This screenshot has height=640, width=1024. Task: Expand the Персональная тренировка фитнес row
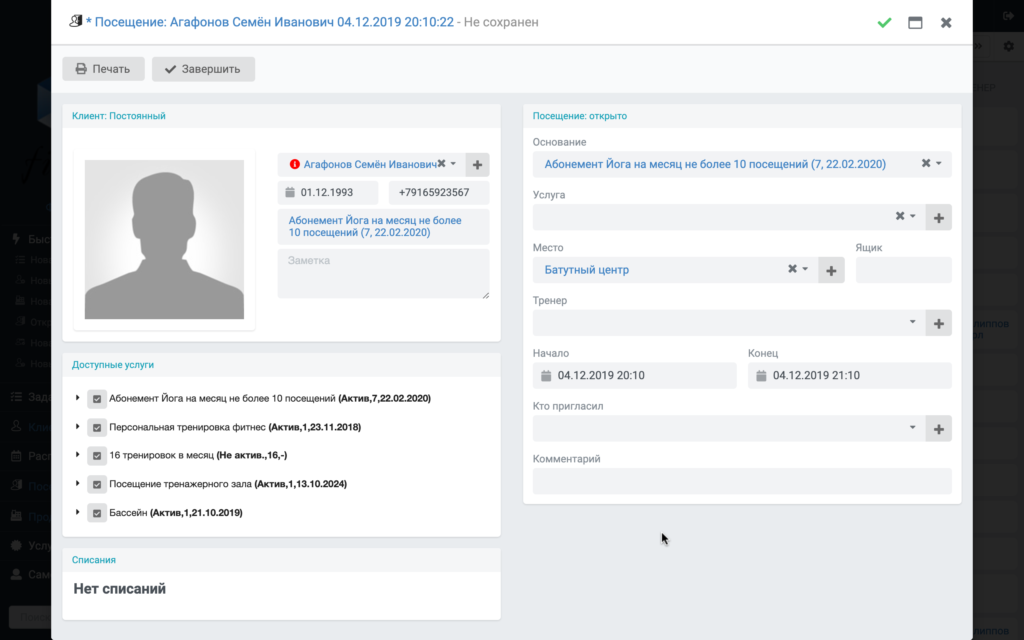77,426
